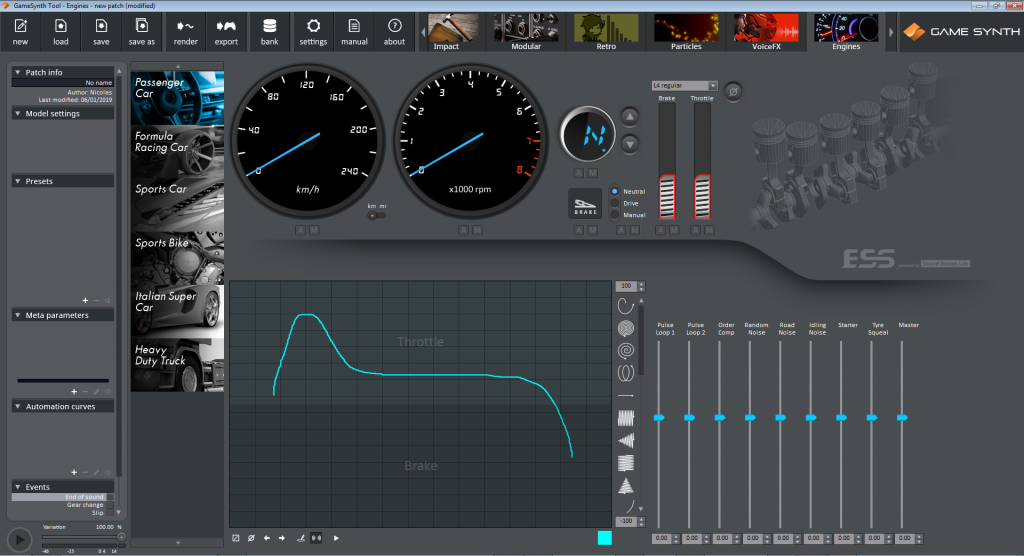
Task: Click the reset icon beside engine dropdown
Action: 733,91
